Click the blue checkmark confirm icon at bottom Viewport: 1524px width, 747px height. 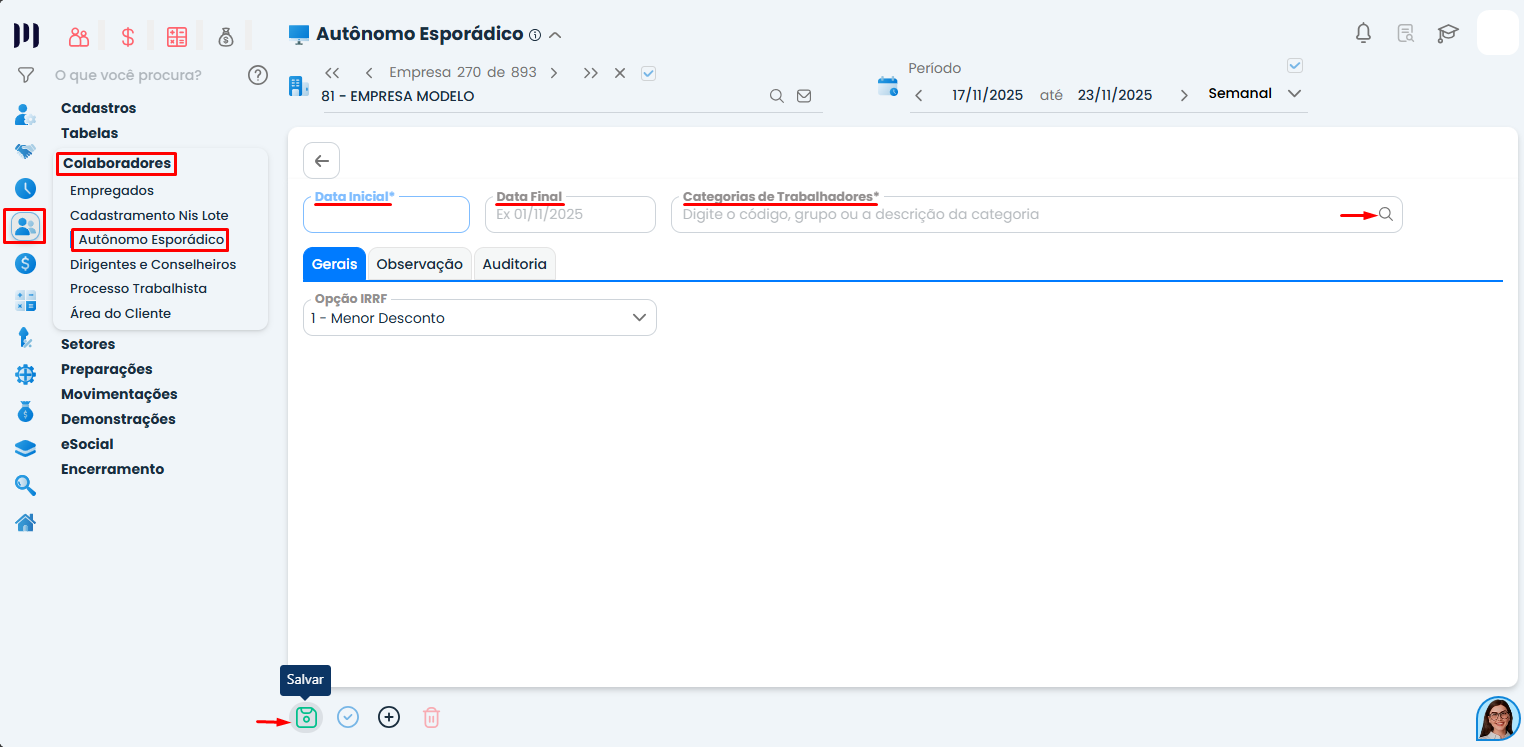pyautogui.click(x=348, y=717)
